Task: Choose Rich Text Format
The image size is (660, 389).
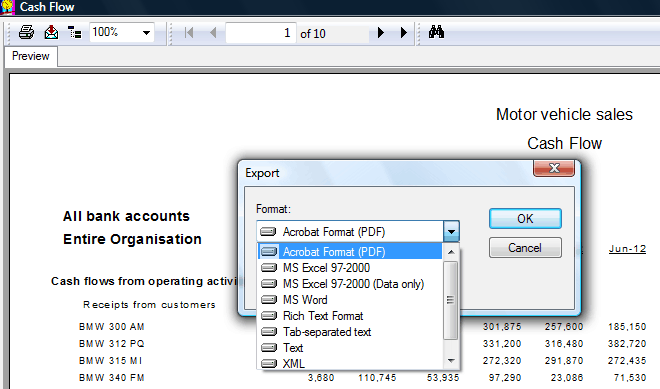Action: point(350,316)
